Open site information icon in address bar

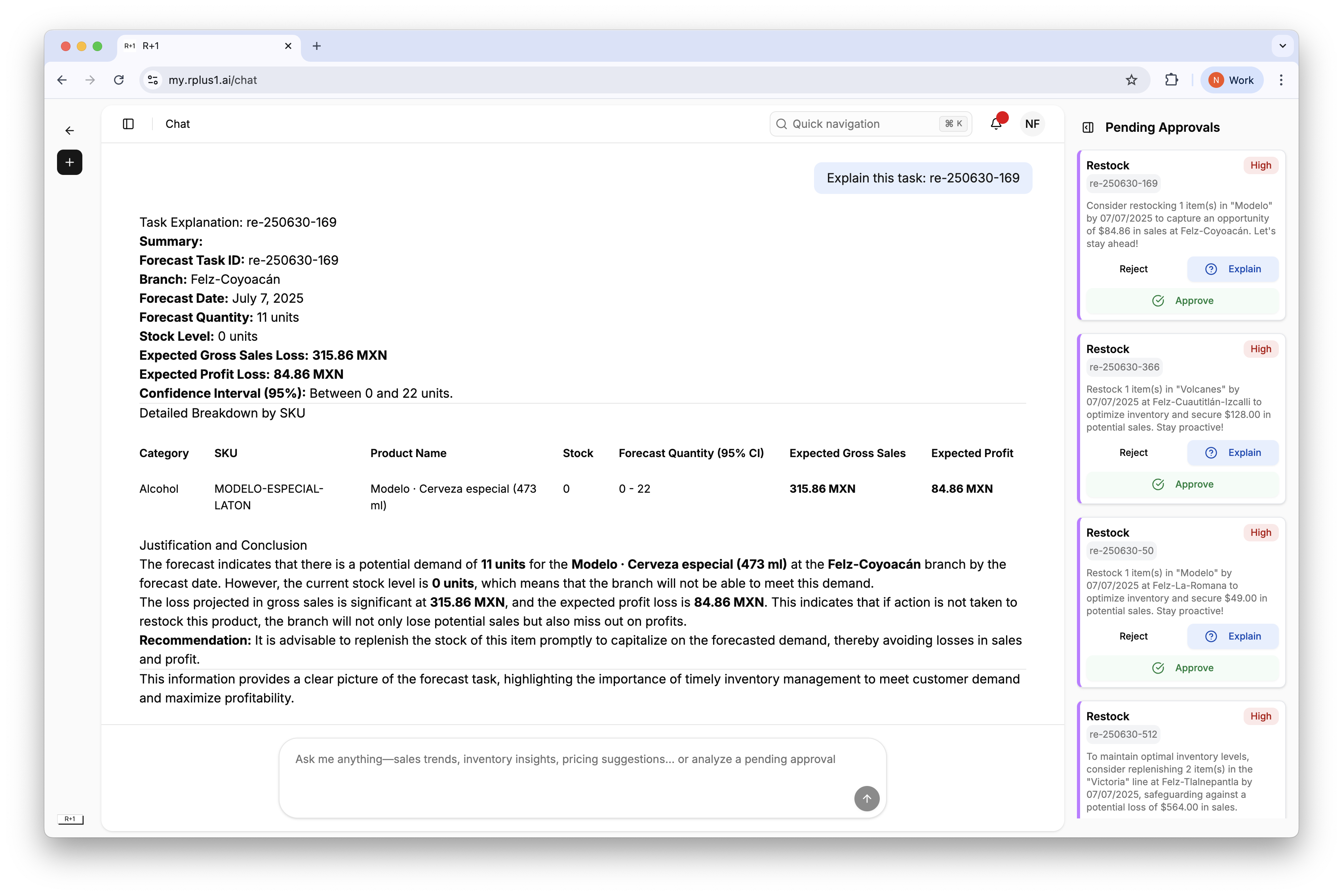click(153, 80)
